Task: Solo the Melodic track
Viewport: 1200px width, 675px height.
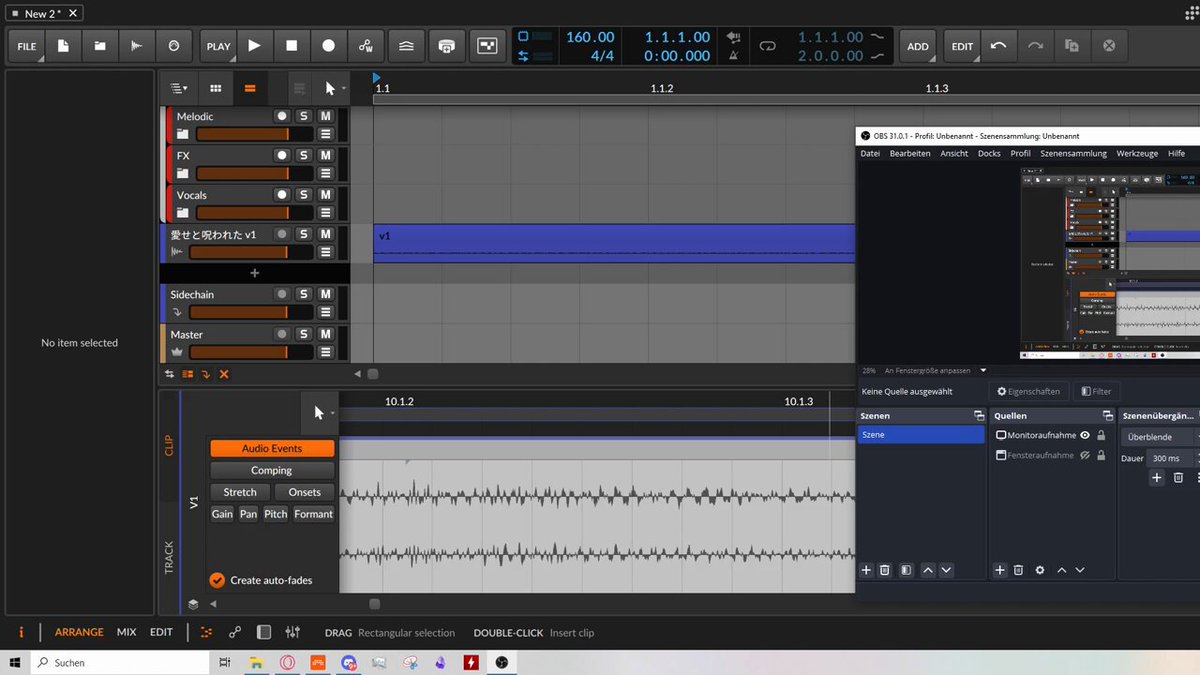Action: point(304,117)
